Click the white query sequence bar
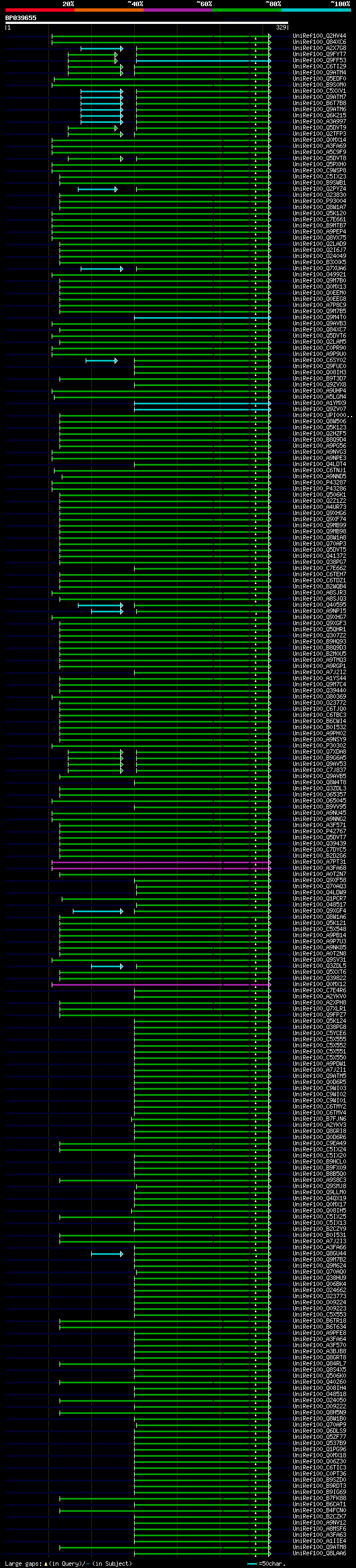 [x=147, y=23]
